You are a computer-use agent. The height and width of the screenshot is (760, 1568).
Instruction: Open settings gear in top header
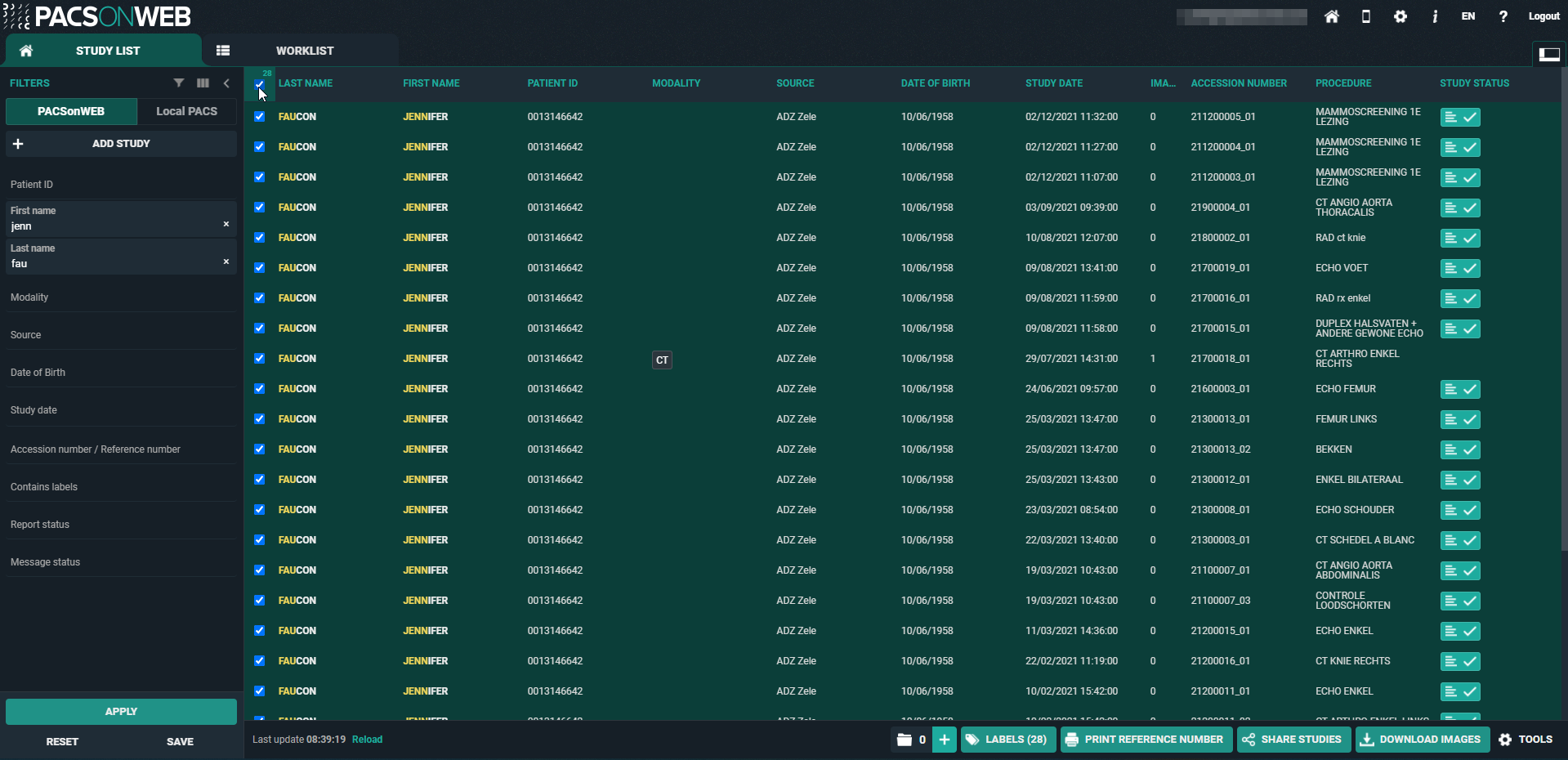1400,16
